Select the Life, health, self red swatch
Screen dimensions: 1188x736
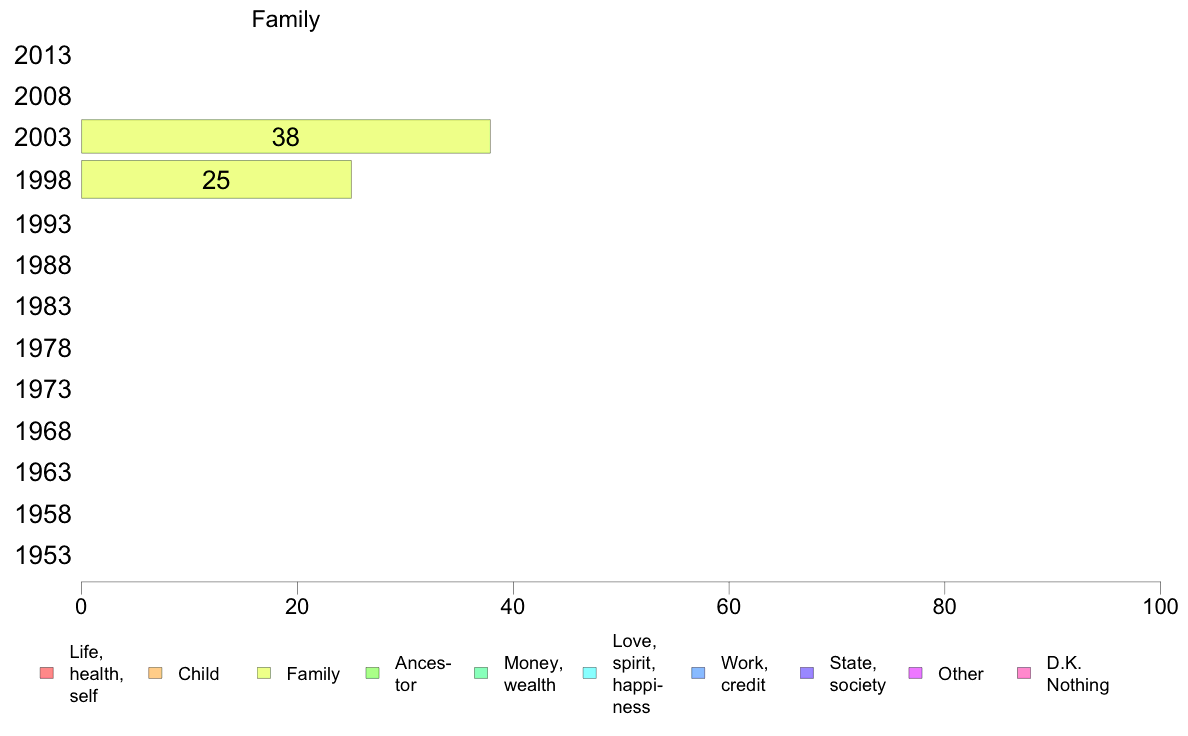coord(47,673)
